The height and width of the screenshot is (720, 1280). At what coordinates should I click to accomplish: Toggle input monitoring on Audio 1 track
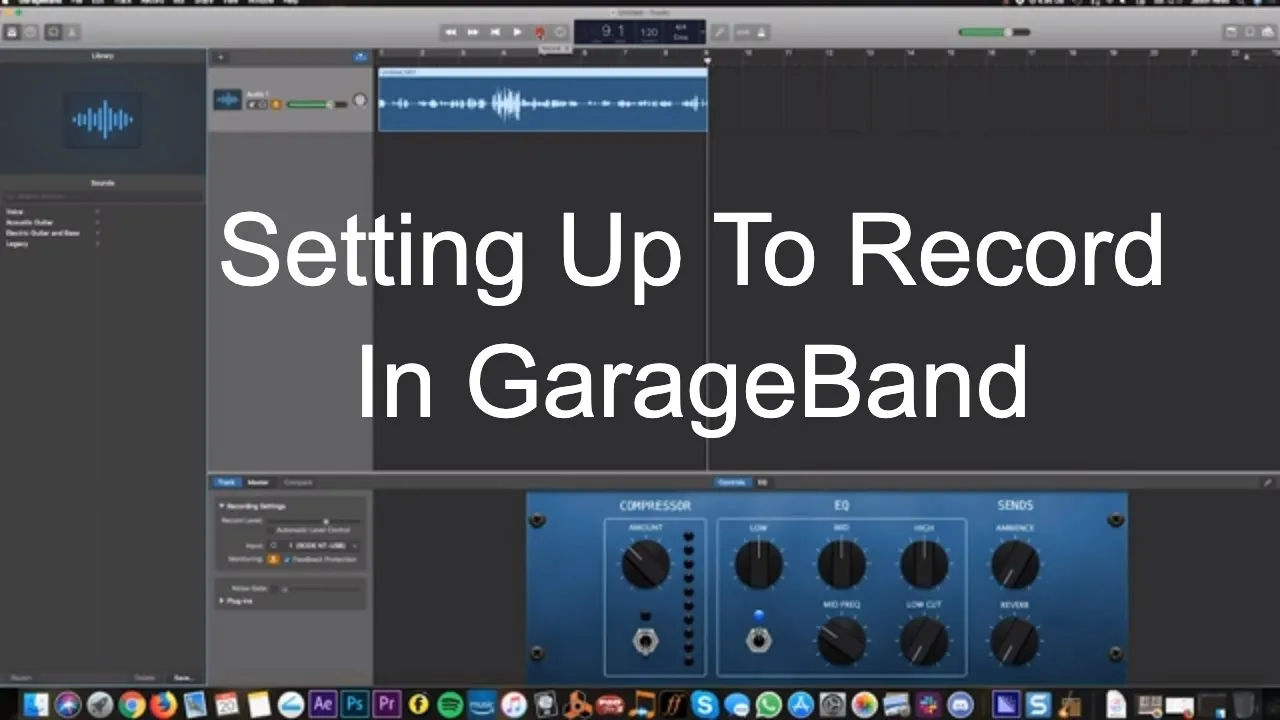(x=276, y=104)
